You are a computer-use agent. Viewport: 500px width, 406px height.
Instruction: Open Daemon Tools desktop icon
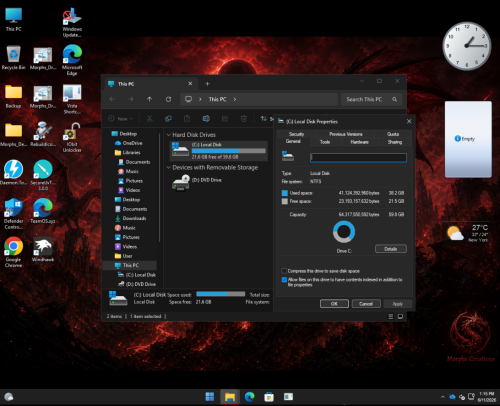(x=13, y=172)
